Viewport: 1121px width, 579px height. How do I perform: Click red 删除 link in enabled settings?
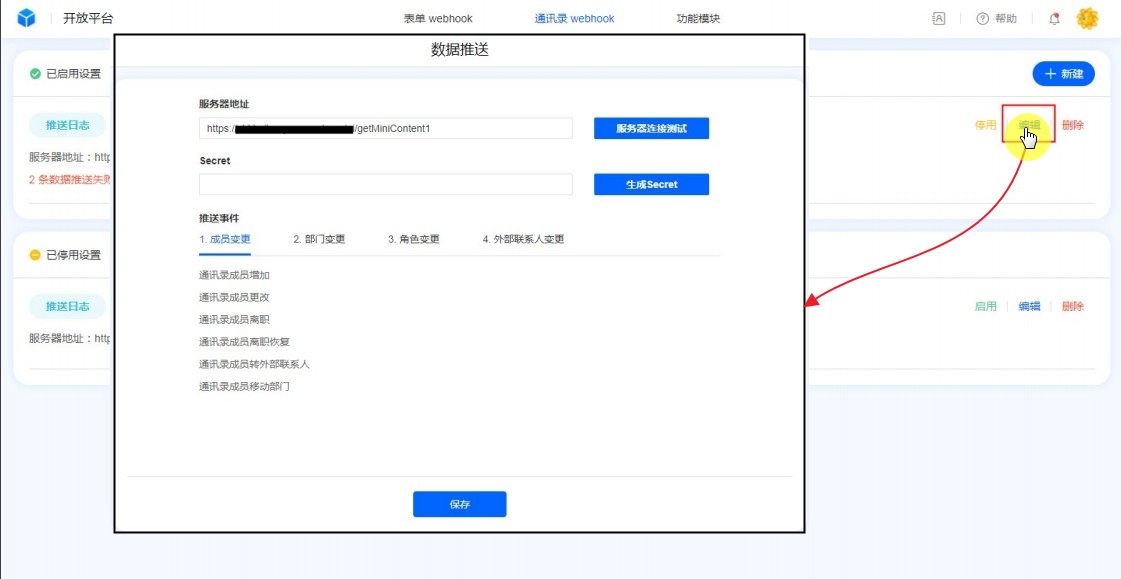click(1073, 126)
